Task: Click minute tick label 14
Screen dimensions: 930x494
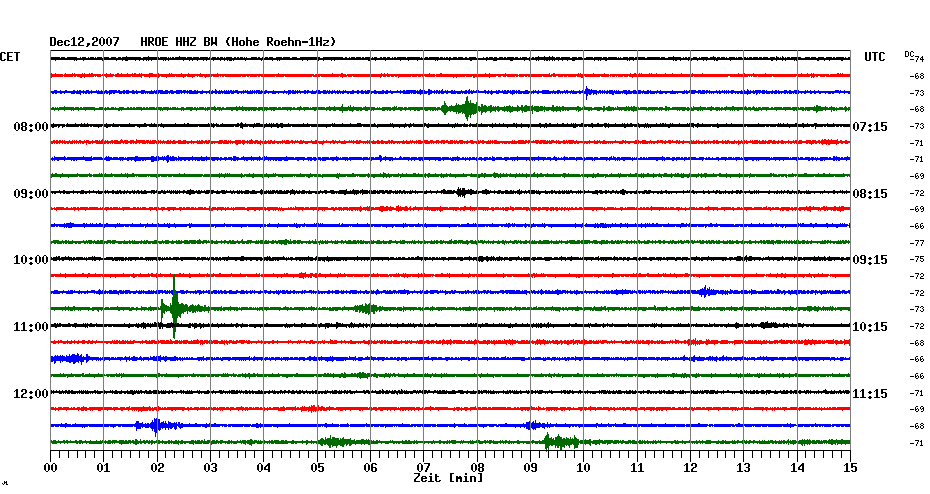Action: pyautogui.click(x=797, y=468)
